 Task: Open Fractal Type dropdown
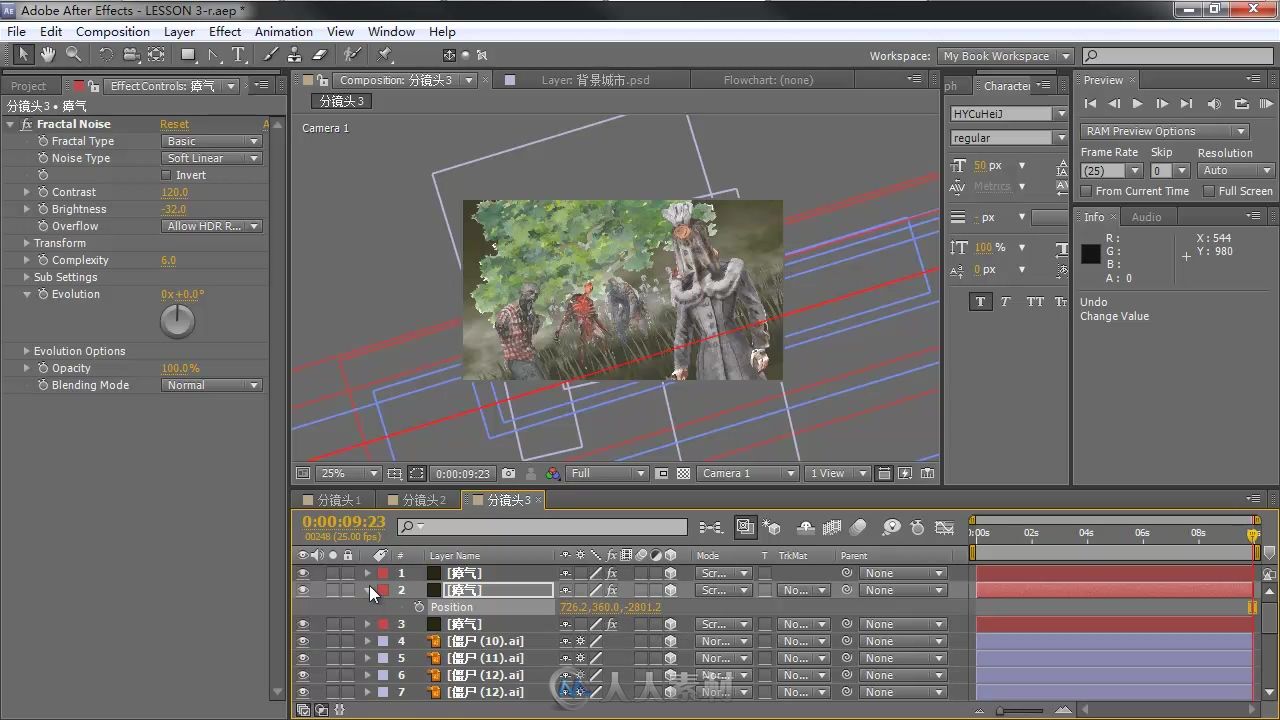[211, 141]
